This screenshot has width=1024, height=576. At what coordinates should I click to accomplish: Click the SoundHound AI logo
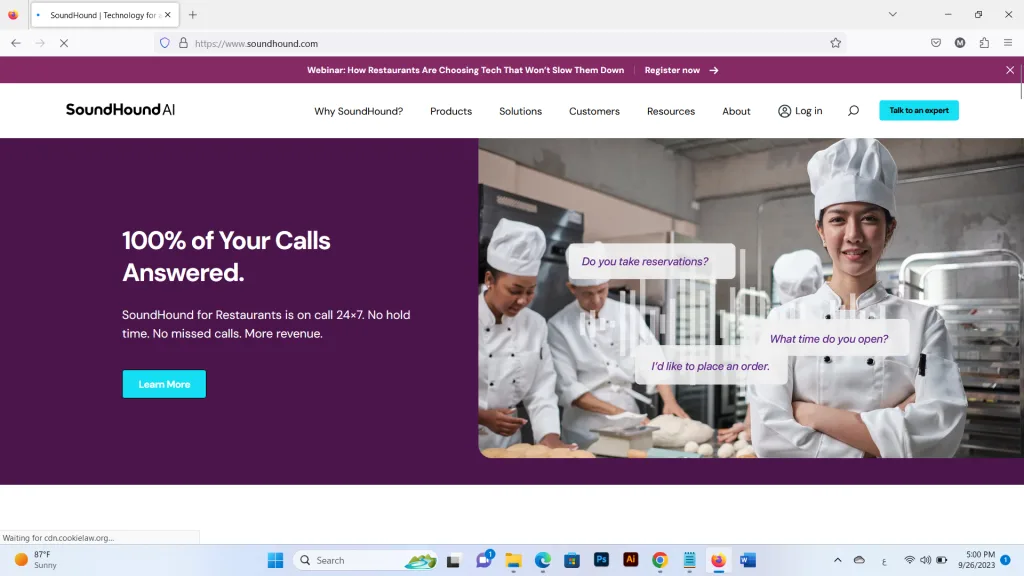[120, 110]
